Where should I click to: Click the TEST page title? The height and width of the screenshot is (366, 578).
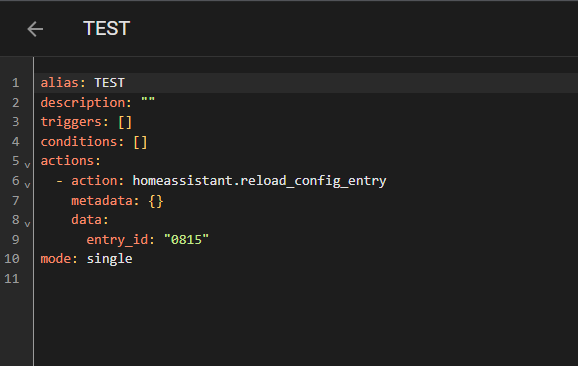point(107,28)
